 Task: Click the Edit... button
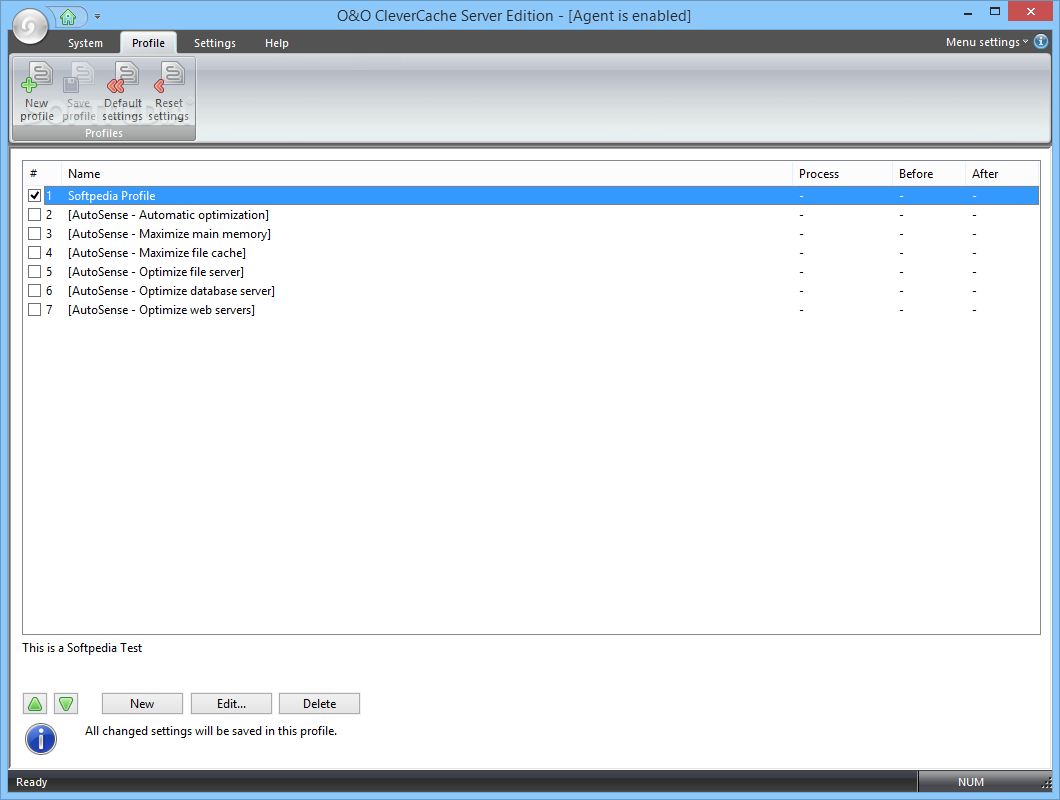(x=231, y=703)
